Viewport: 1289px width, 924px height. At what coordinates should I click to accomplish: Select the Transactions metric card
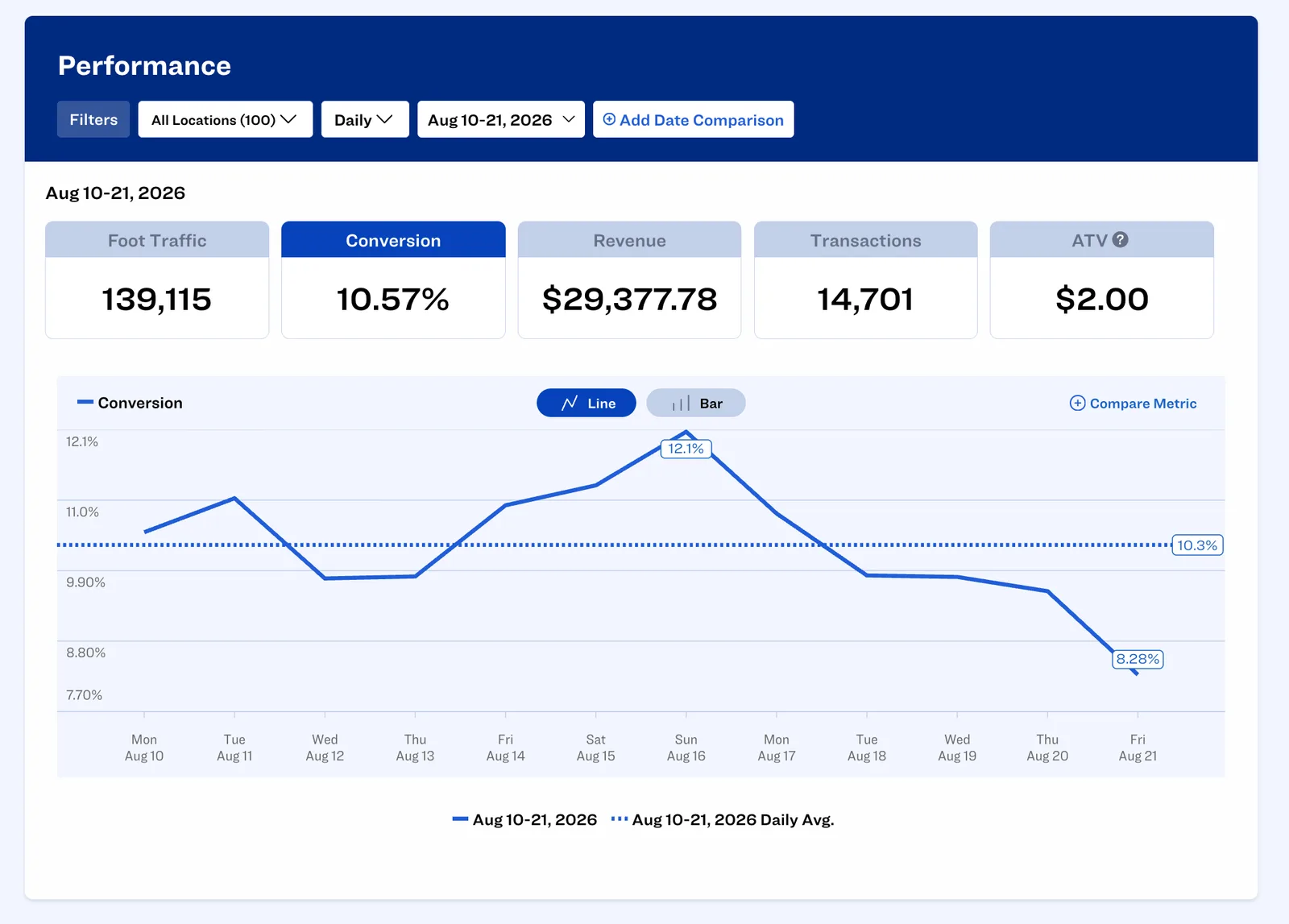tap(866, 280)
